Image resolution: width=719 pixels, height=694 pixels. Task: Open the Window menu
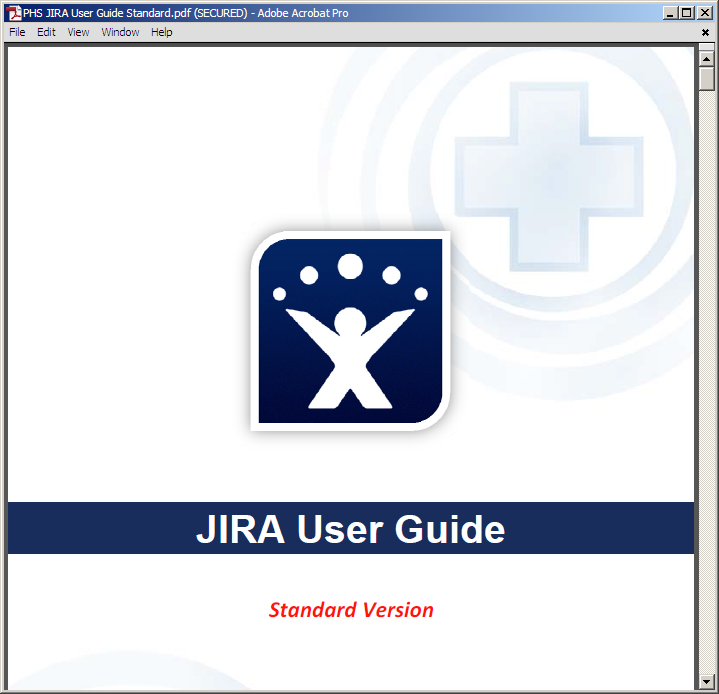click(x=120, y=32)
